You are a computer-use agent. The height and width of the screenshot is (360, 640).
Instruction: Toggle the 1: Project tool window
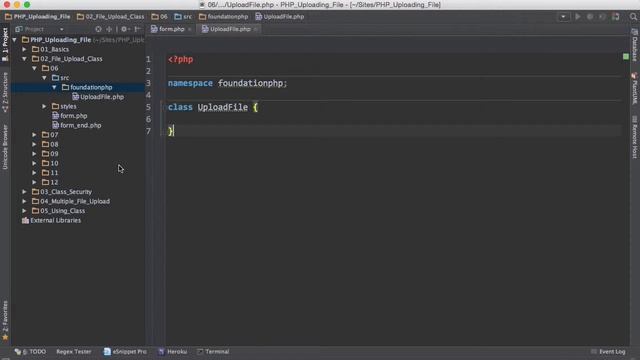pyautogui.click(x=5, y=44)
